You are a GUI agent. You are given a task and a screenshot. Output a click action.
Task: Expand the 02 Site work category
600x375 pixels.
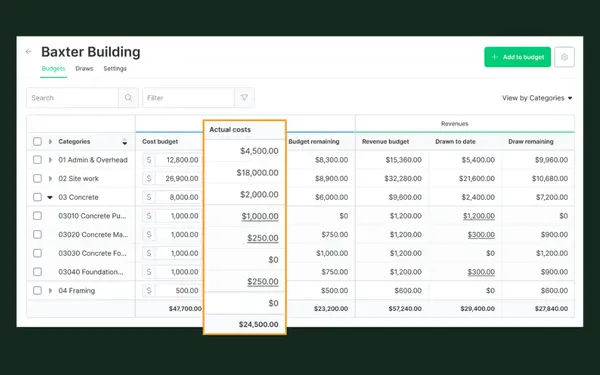click(x=50, y=179)
